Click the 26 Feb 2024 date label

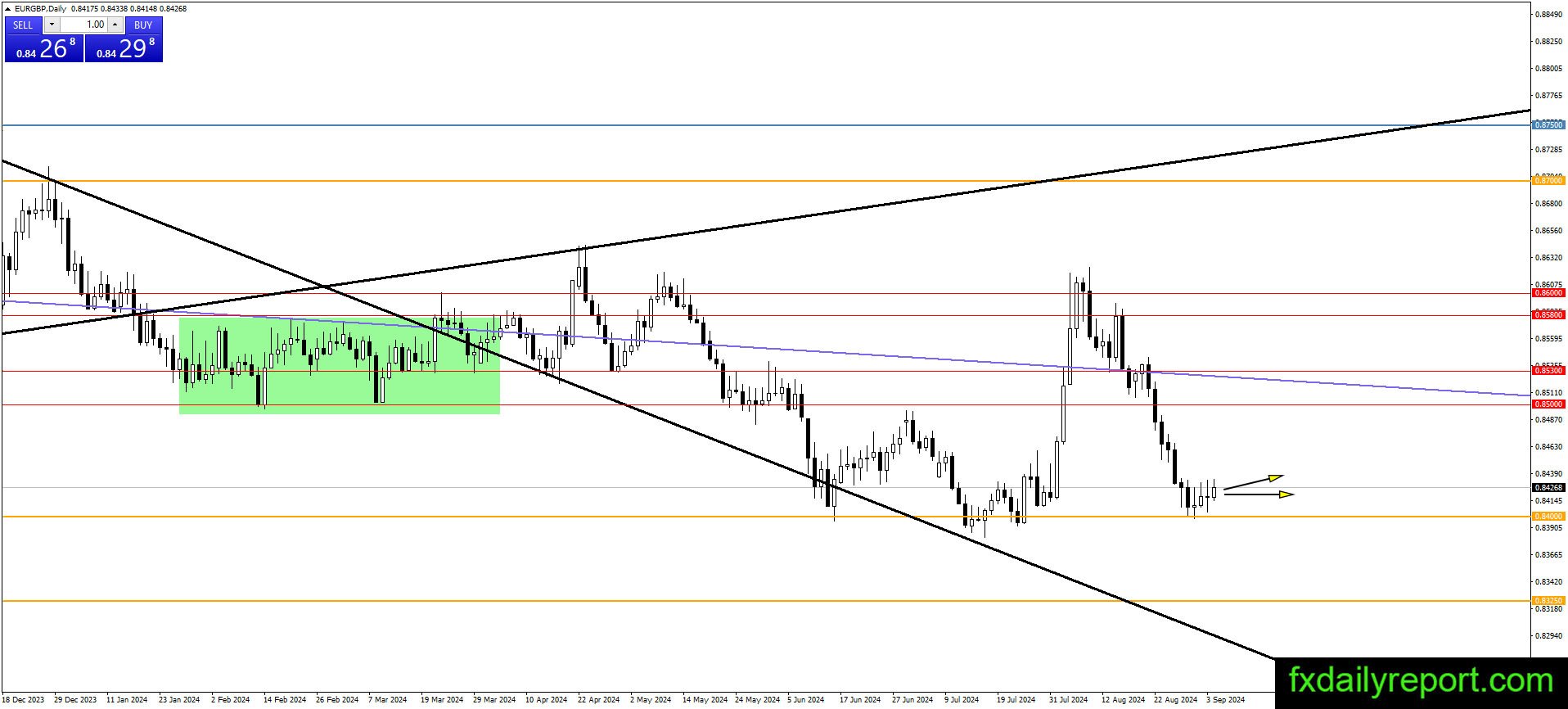[x=337, y=700]
